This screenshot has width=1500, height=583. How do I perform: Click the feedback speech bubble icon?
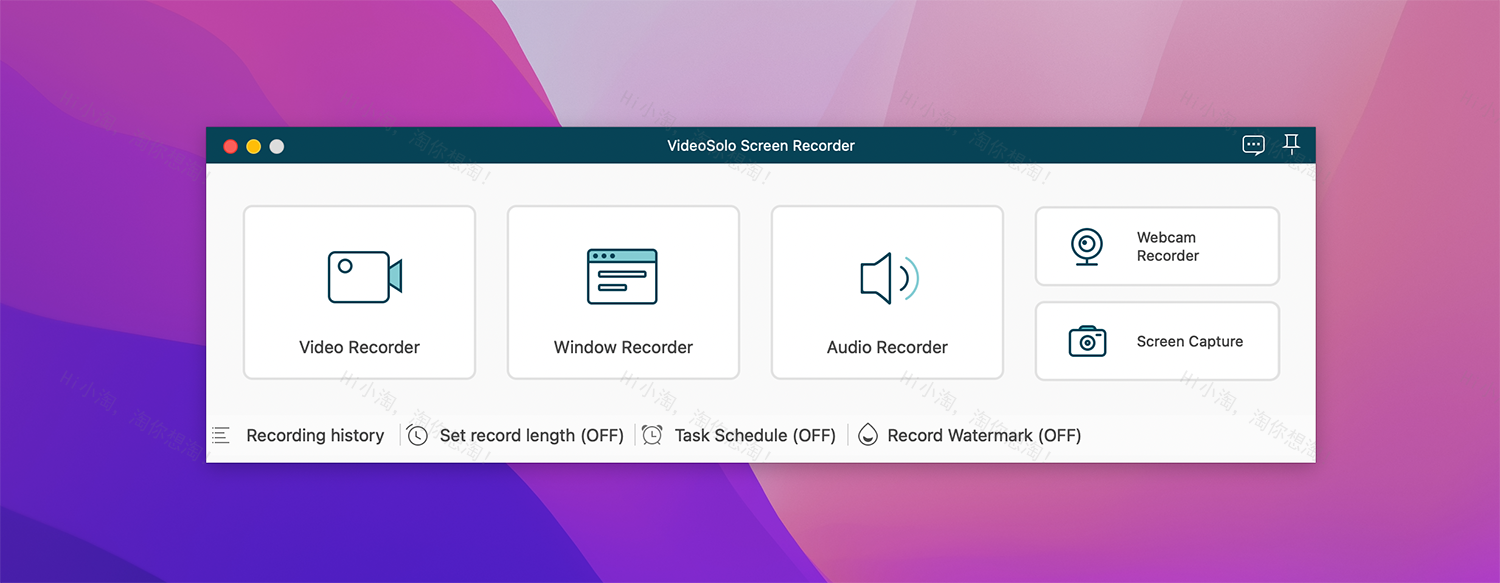[1252, 145]
